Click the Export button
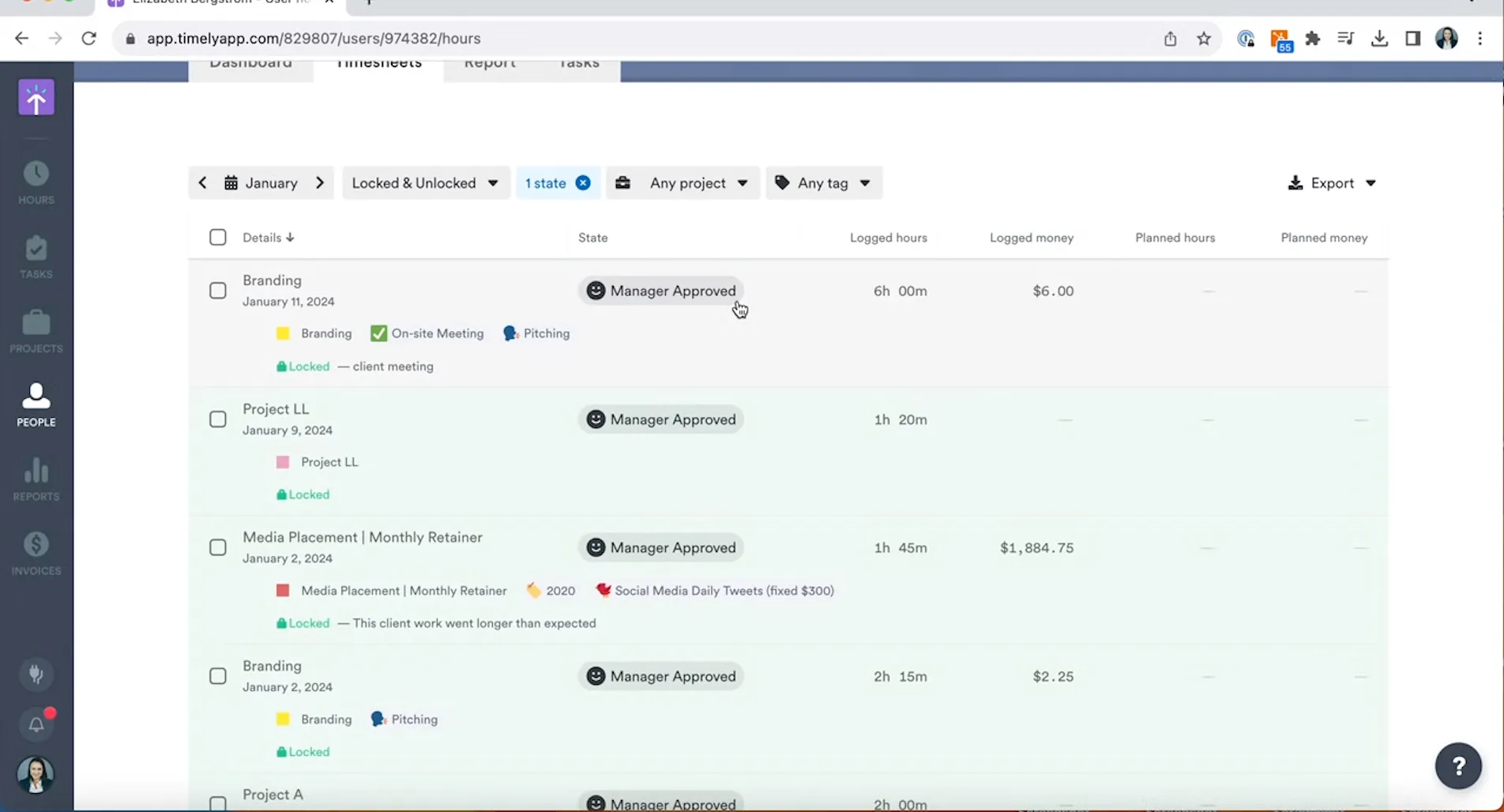This screenshot has width=1504, height=812. pos(1331,183)
